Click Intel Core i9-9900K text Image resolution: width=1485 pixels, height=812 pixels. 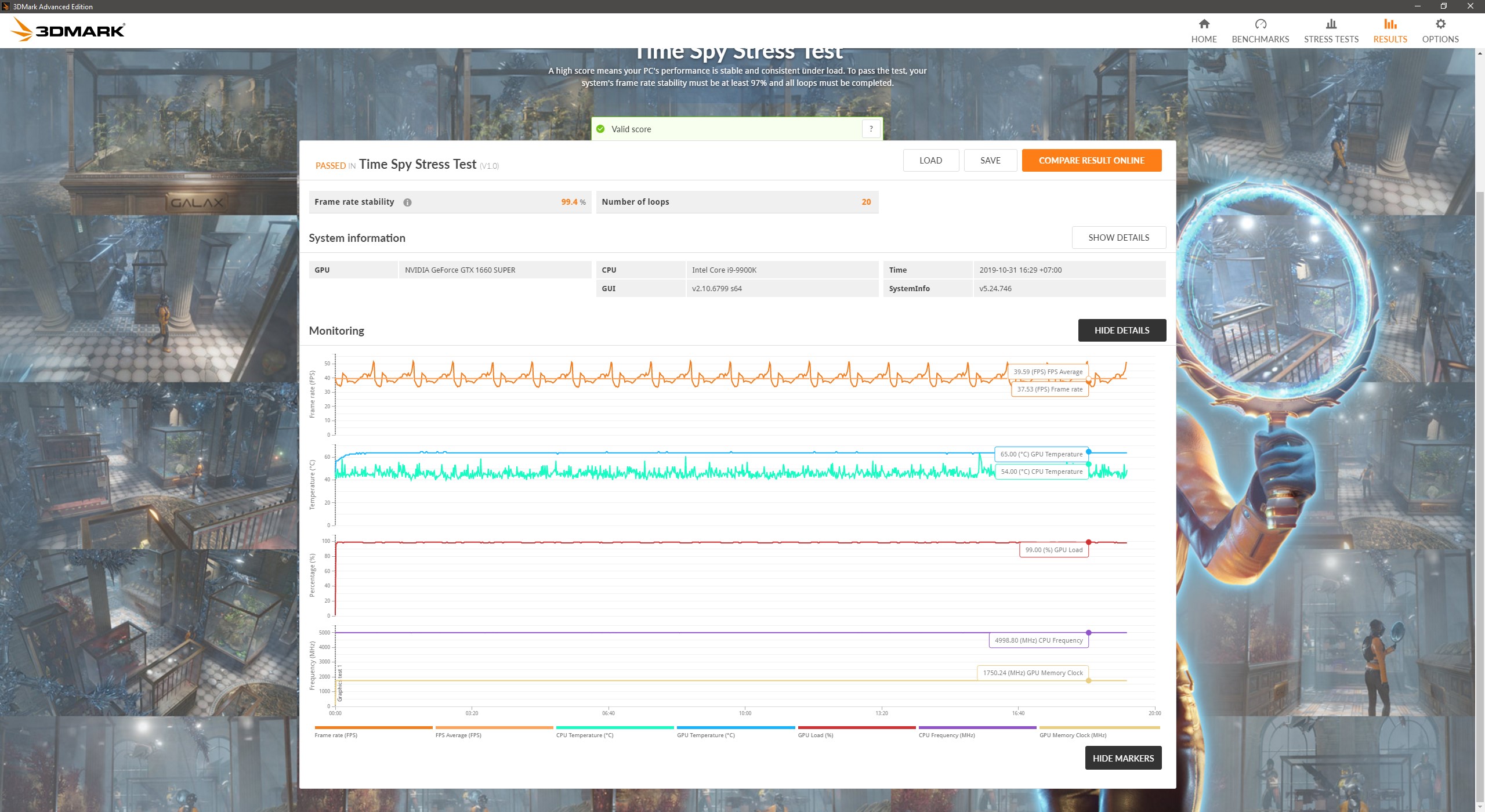[724, 270]
